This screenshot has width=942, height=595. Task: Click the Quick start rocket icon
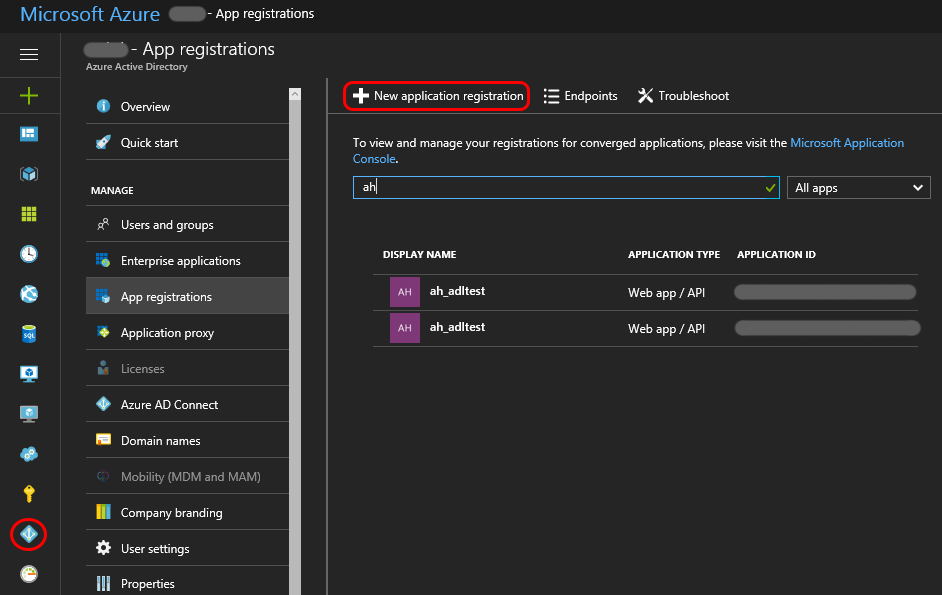coord(103,142)
